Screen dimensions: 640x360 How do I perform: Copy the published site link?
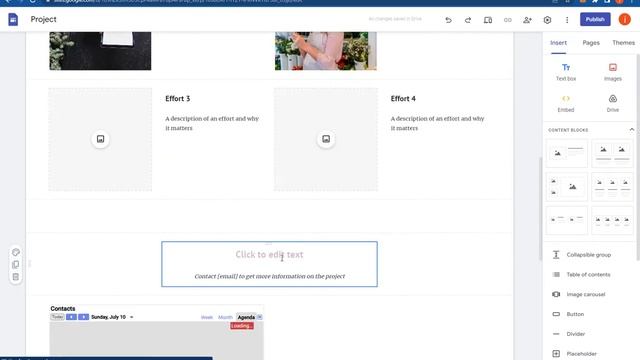[507, 20]
